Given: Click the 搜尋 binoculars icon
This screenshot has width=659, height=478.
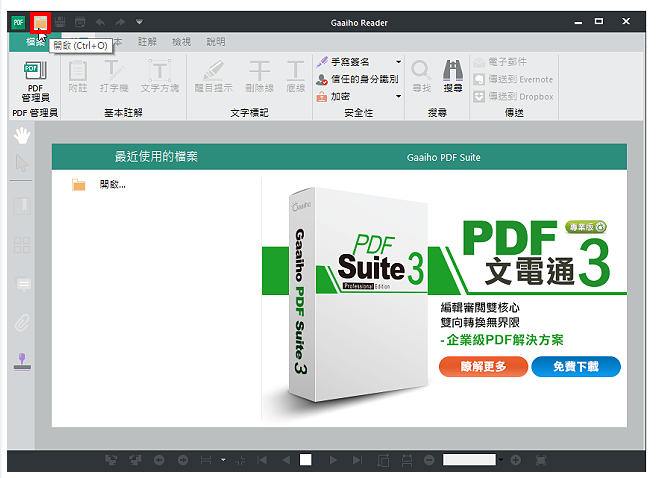Looking at the screenshot, I should [453, 76].
